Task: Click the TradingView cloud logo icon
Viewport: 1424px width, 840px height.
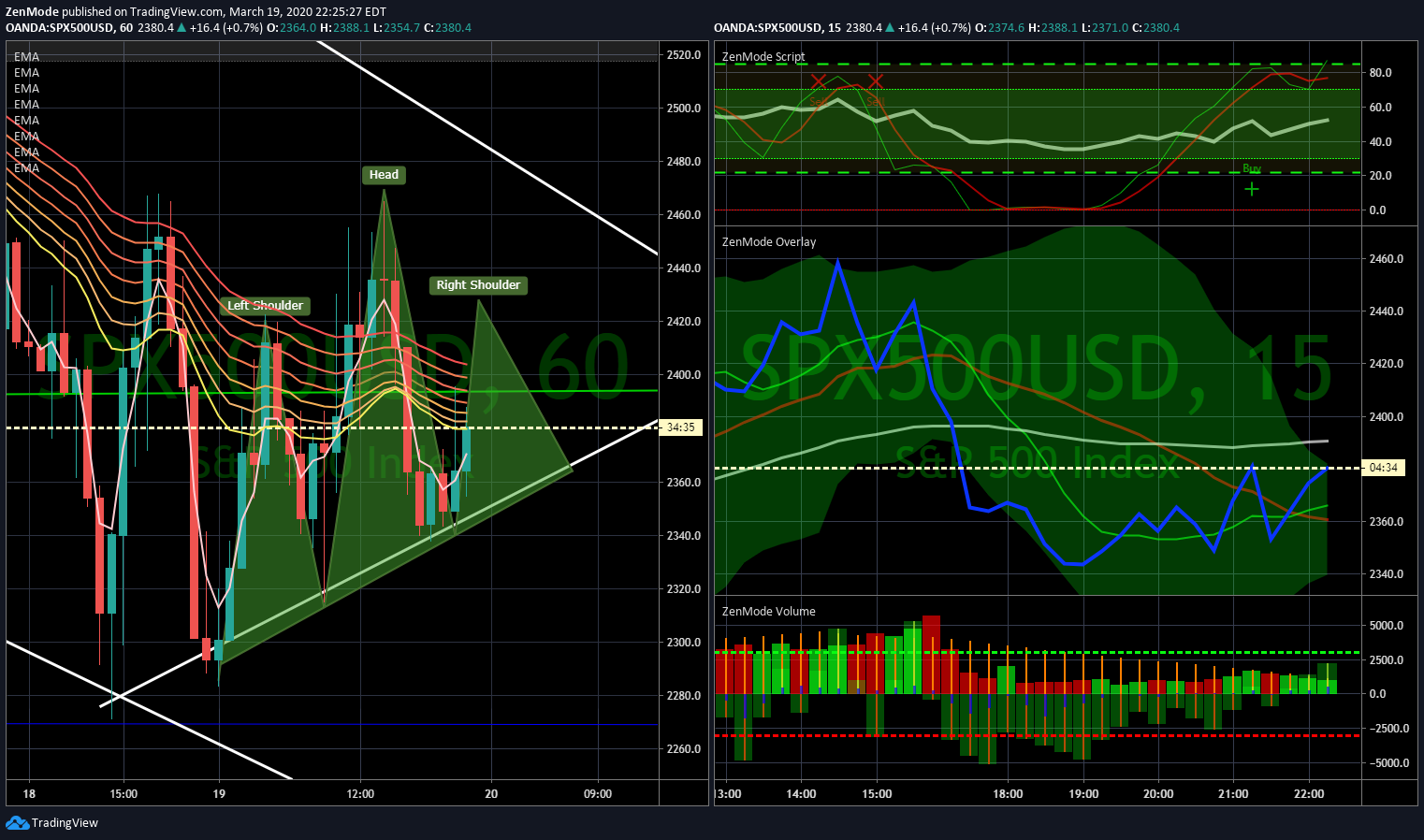Action: (17, 822)
